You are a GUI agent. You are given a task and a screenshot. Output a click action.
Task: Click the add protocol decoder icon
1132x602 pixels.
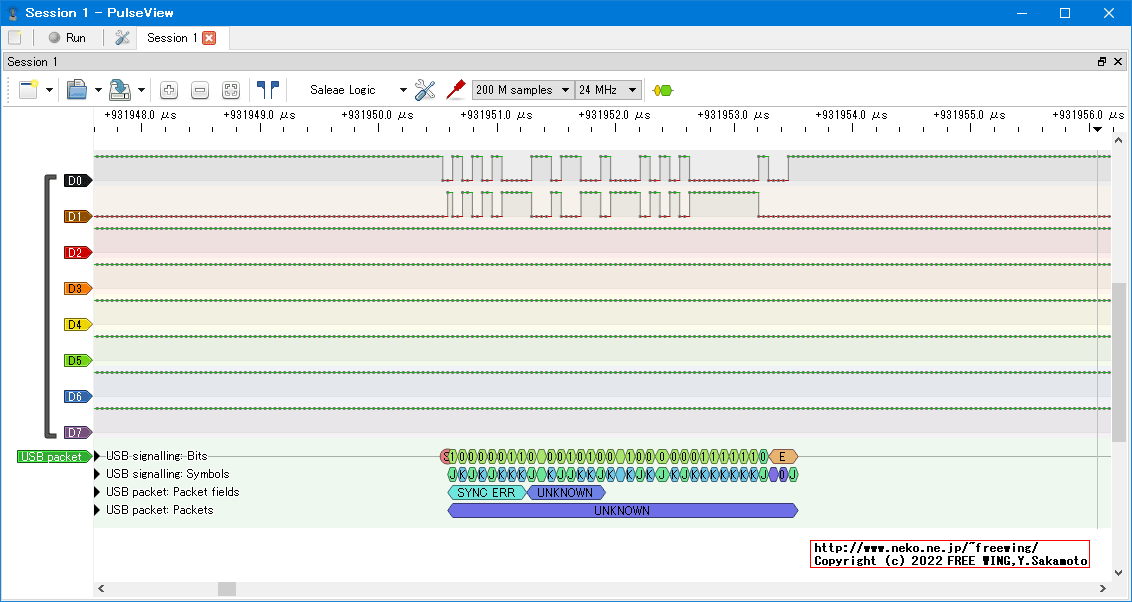pyautogui.click(x=662, y=90)
